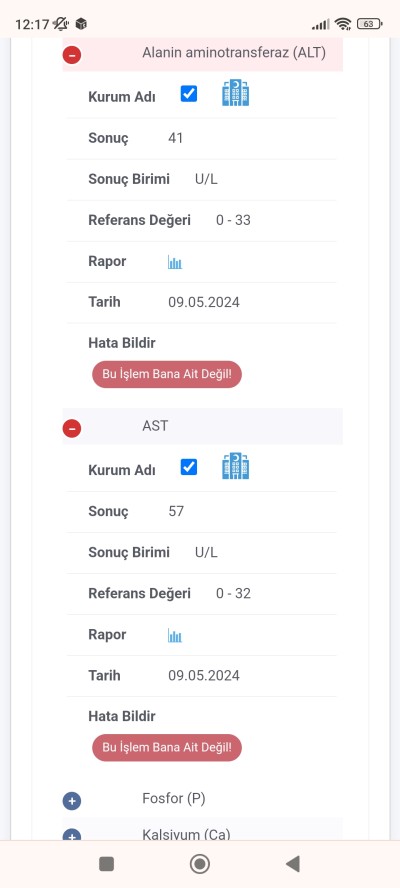Uncheck the Kurum Adı checkbox in AST section
This screenshot has width=400, height=888.
click(x=189, y=467)
